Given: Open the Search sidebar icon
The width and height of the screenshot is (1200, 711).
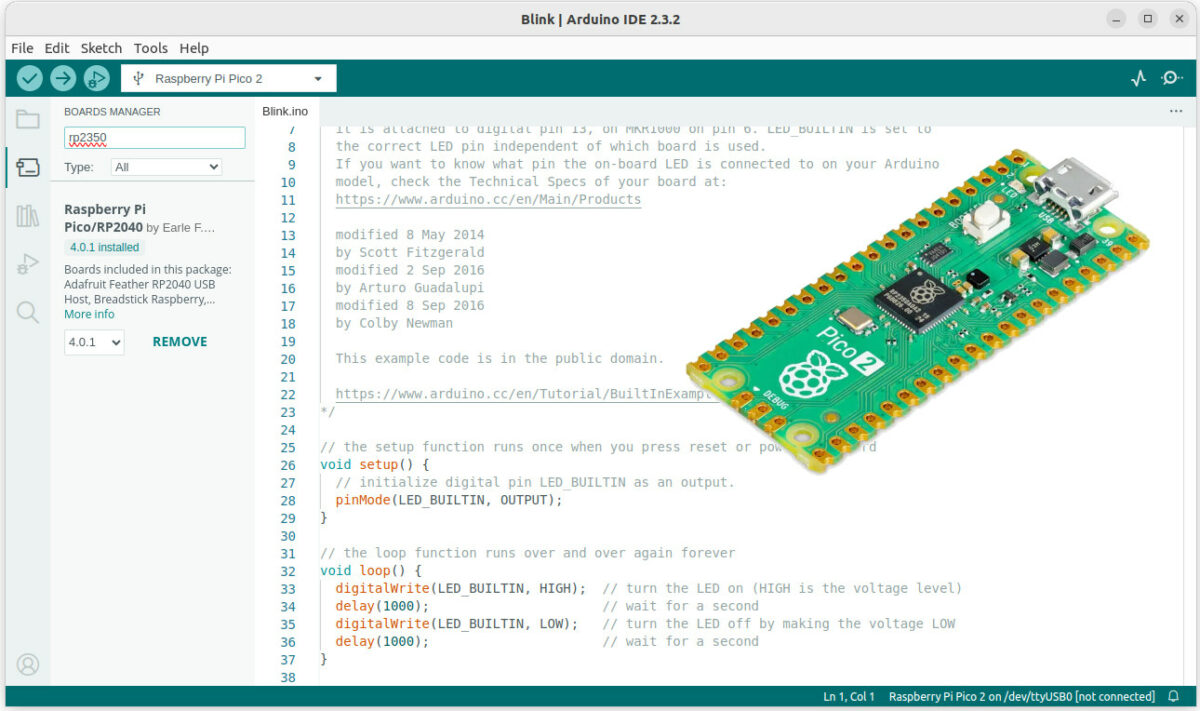Looking at the screenshot, I should (27, 312).
